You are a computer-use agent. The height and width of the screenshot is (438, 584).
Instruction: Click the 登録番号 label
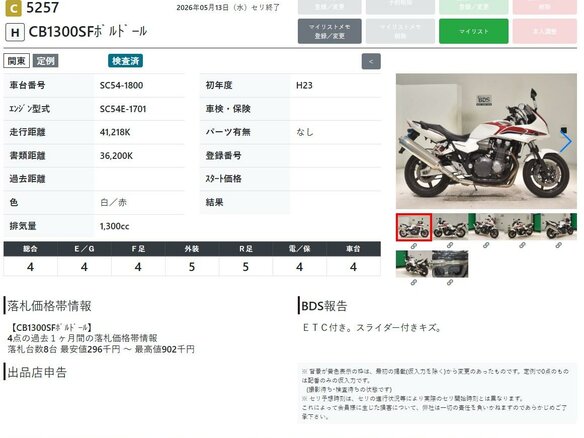click(223, 155)
